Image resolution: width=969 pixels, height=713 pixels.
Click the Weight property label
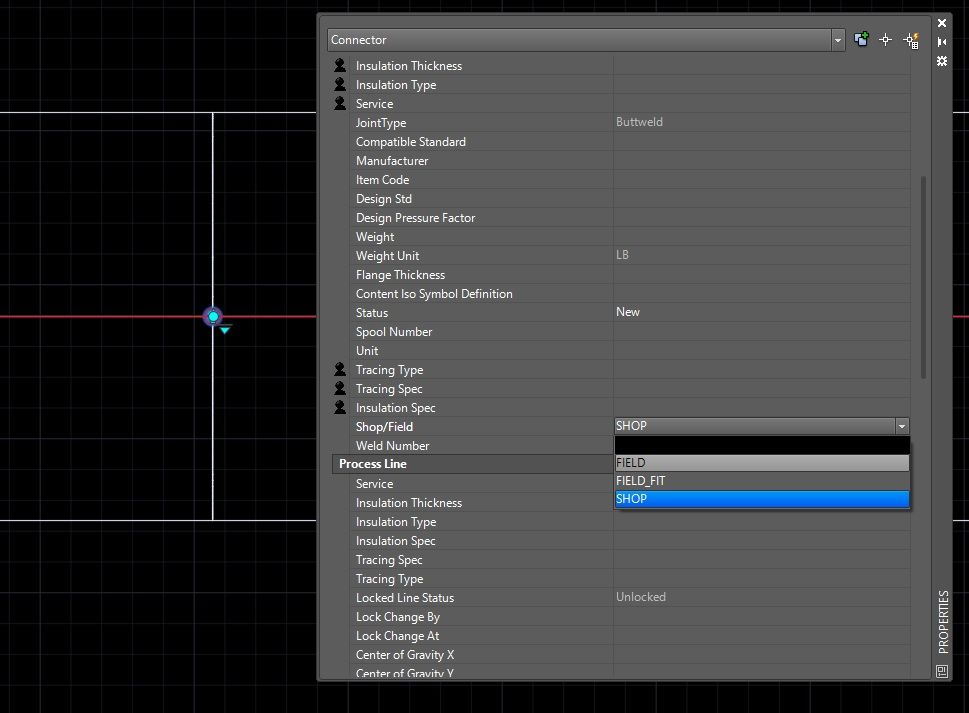(375, 237)
